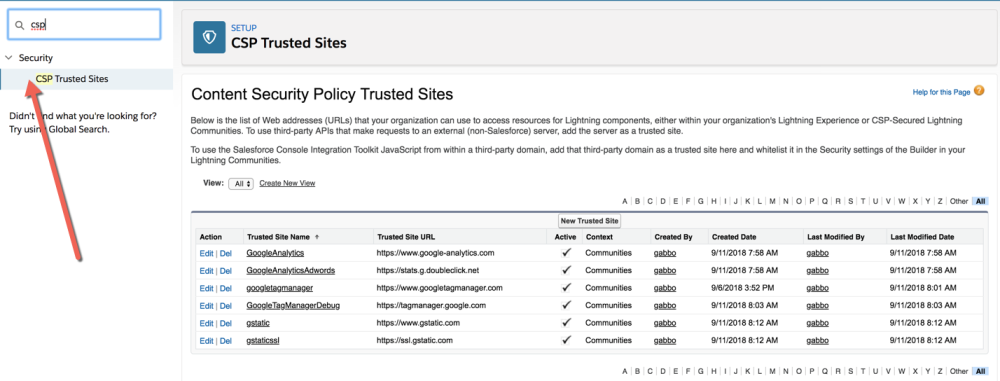Sort by the Created By column header

[x=673, y=237]
